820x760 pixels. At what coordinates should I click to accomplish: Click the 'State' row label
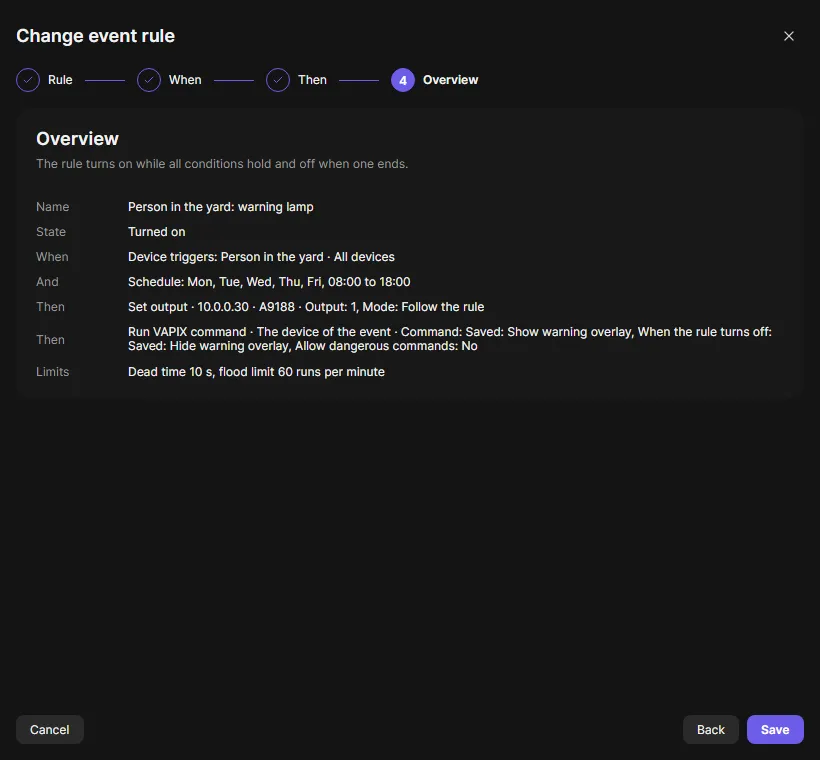pyautogui.click(x=51, y=232)
